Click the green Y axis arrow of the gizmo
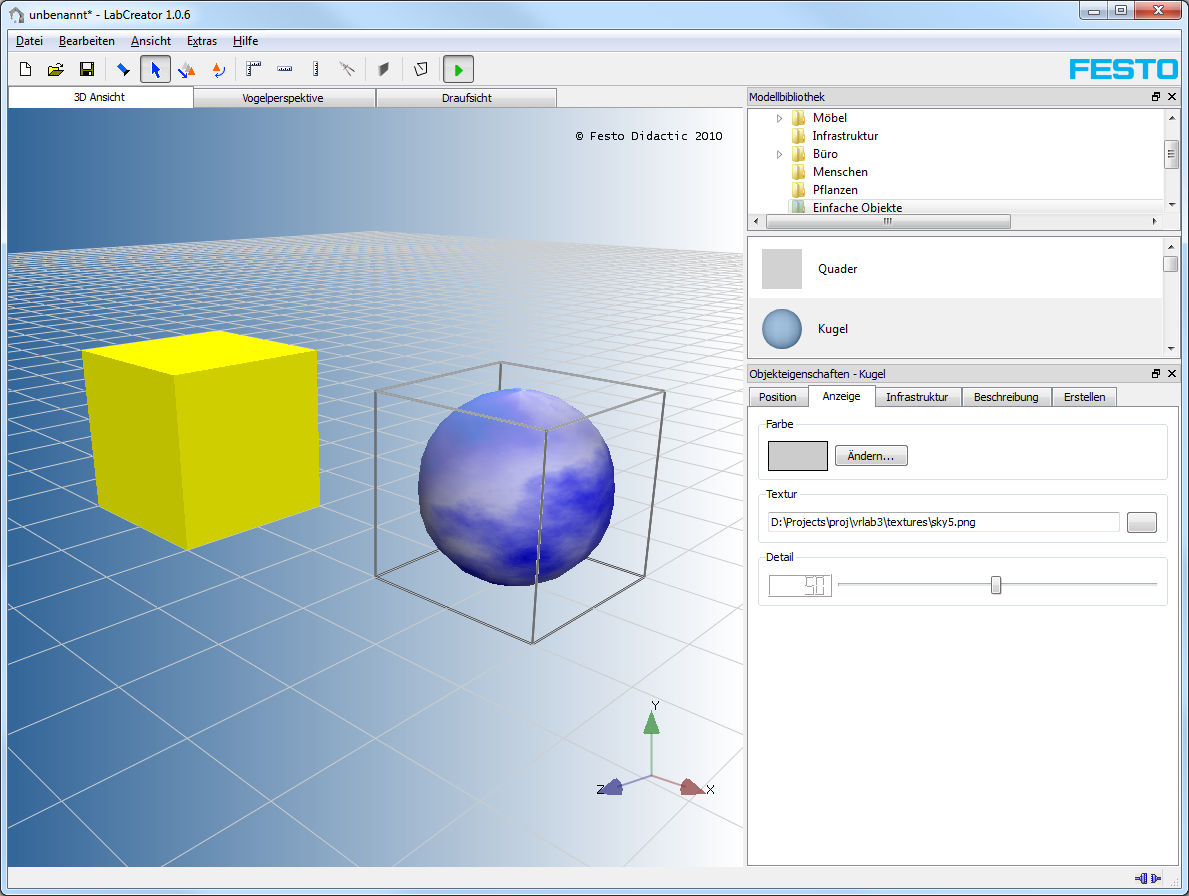 pyautogui.click(x=651, y=722)
